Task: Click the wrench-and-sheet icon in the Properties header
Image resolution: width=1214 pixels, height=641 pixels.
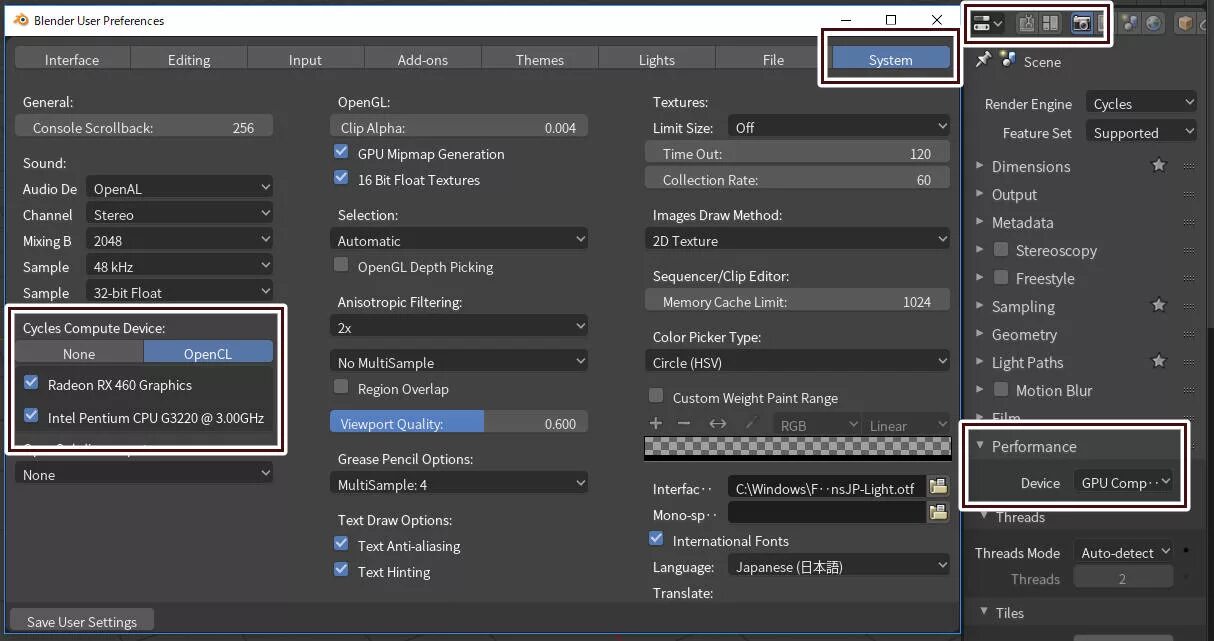Action: click(1026, 23)
